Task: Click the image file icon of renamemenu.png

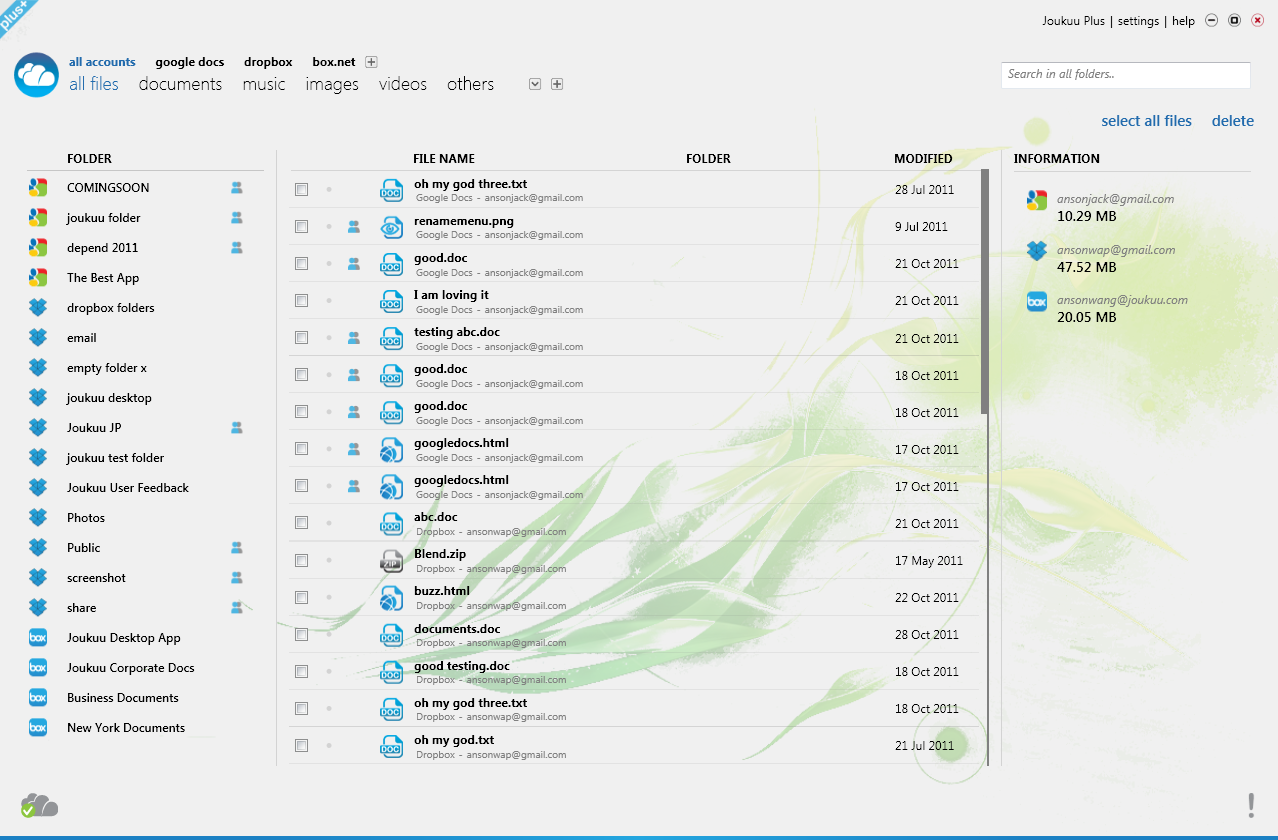Action: (x=391, y=227)
